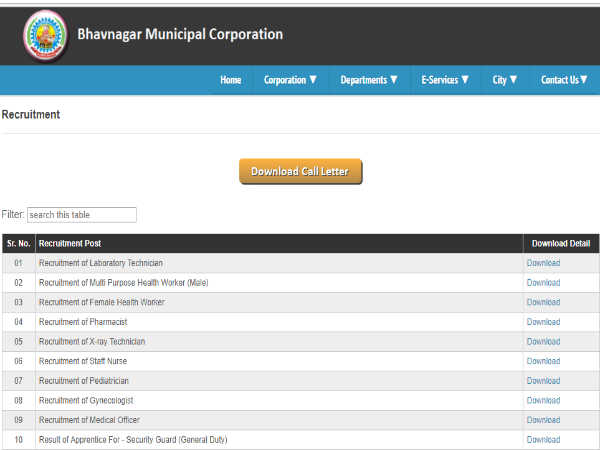Screen dimensions: 600x450
Task: Download Security Guard apprentice result
Action: pos(543,440)
